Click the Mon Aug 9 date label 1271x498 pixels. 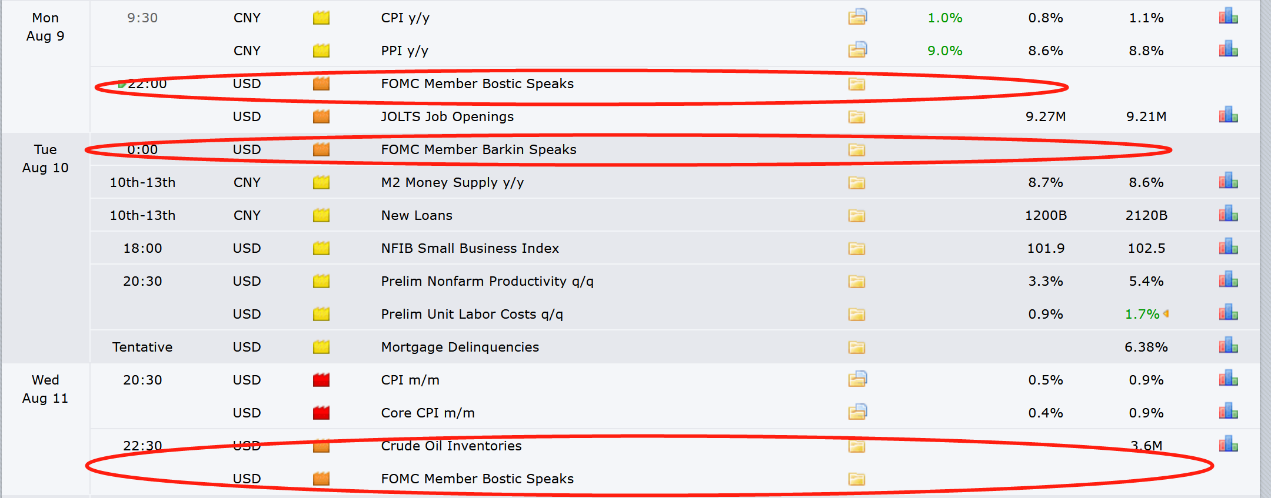(45, 26)
